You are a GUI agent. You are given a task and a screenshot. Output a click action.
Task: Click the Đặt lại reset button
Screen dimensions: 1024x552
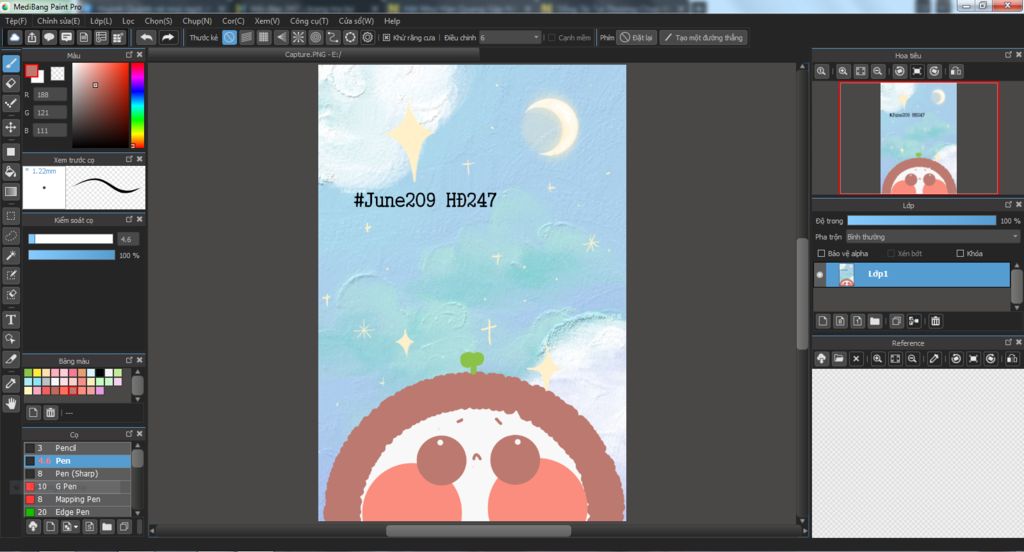(637, 37)
